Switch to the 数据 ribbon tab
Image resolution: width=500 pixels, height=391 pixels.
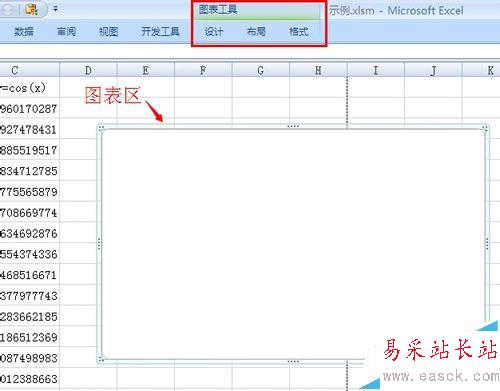pos(24,32)
